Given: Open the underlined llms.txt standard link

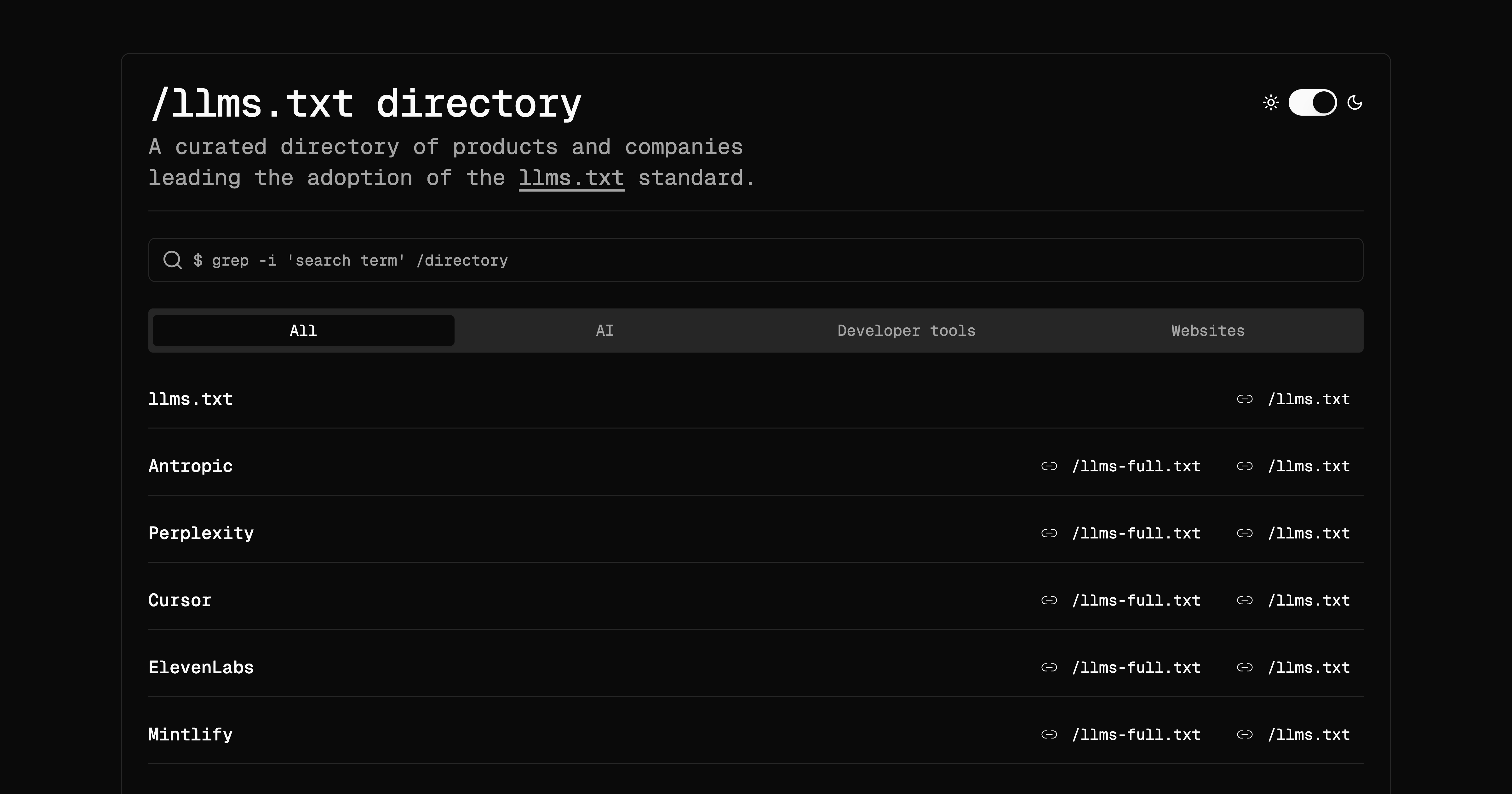Looking at the screenshot, I should tap(571, 178).
